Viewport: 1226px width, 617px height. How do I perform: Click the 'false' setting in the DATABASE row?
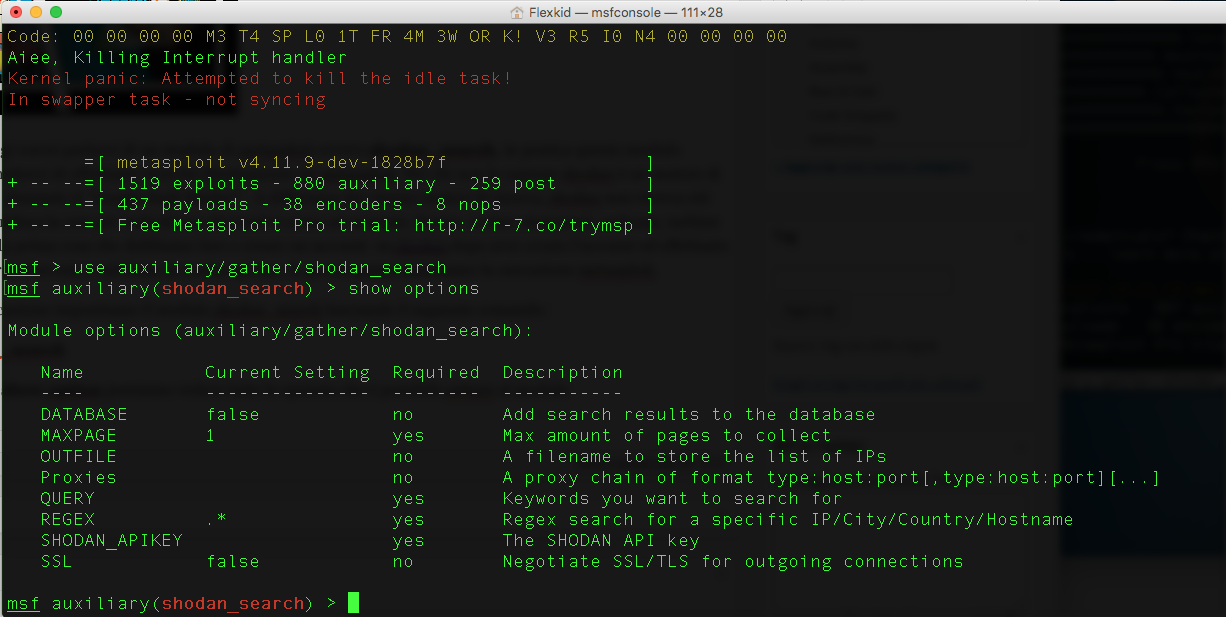coord(232,414)
